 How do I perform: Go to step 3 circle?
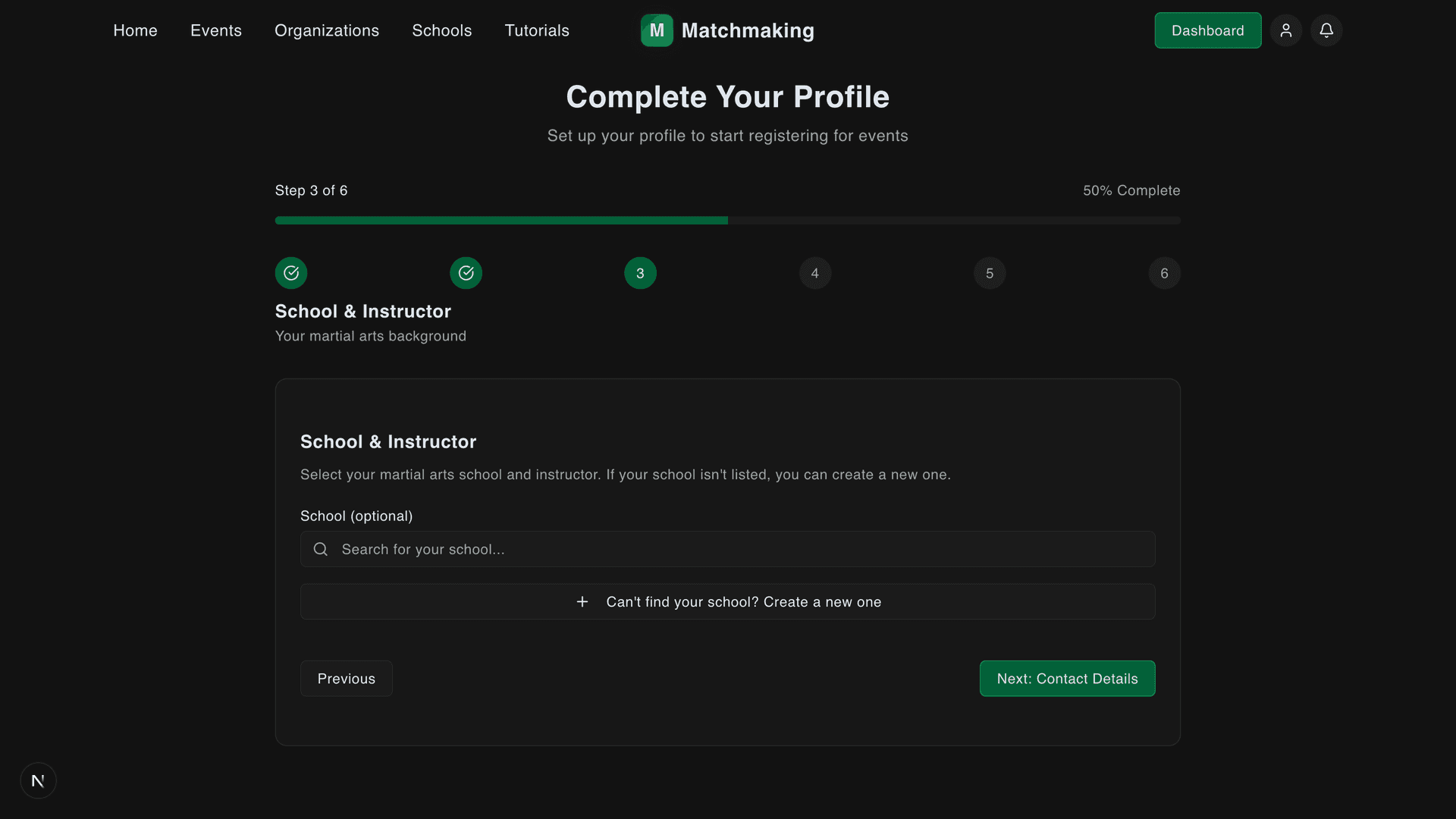click(640, 273)
